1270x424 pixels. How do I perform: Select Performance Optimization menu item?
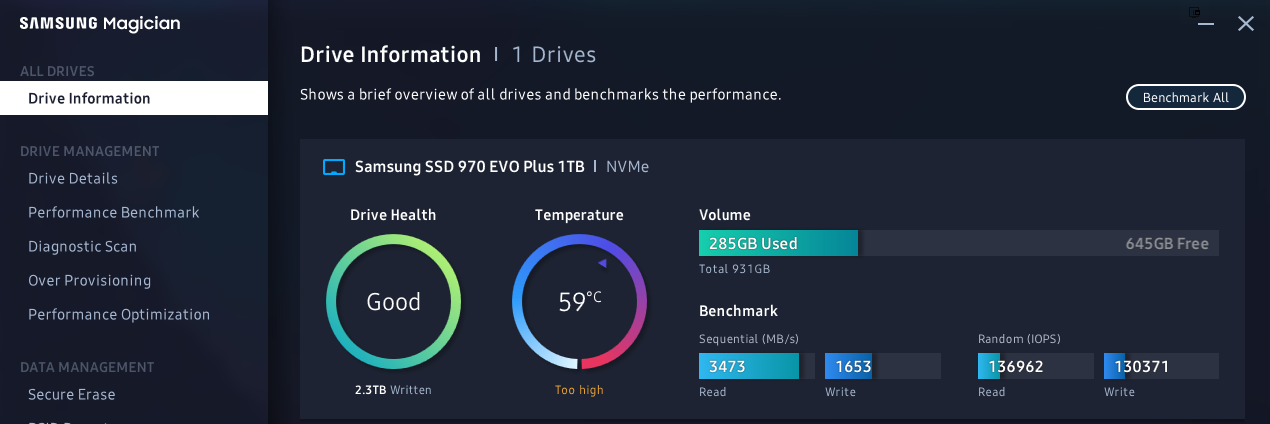119,314
